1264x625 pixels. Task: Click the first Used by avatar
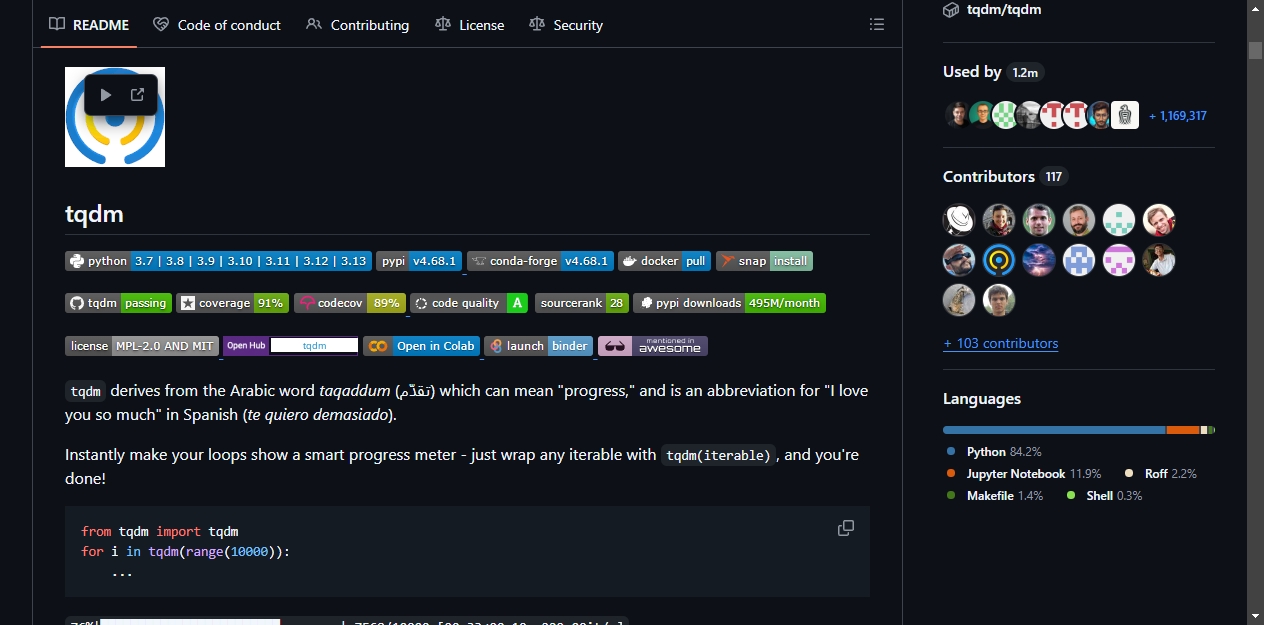[x=958, y=115]
